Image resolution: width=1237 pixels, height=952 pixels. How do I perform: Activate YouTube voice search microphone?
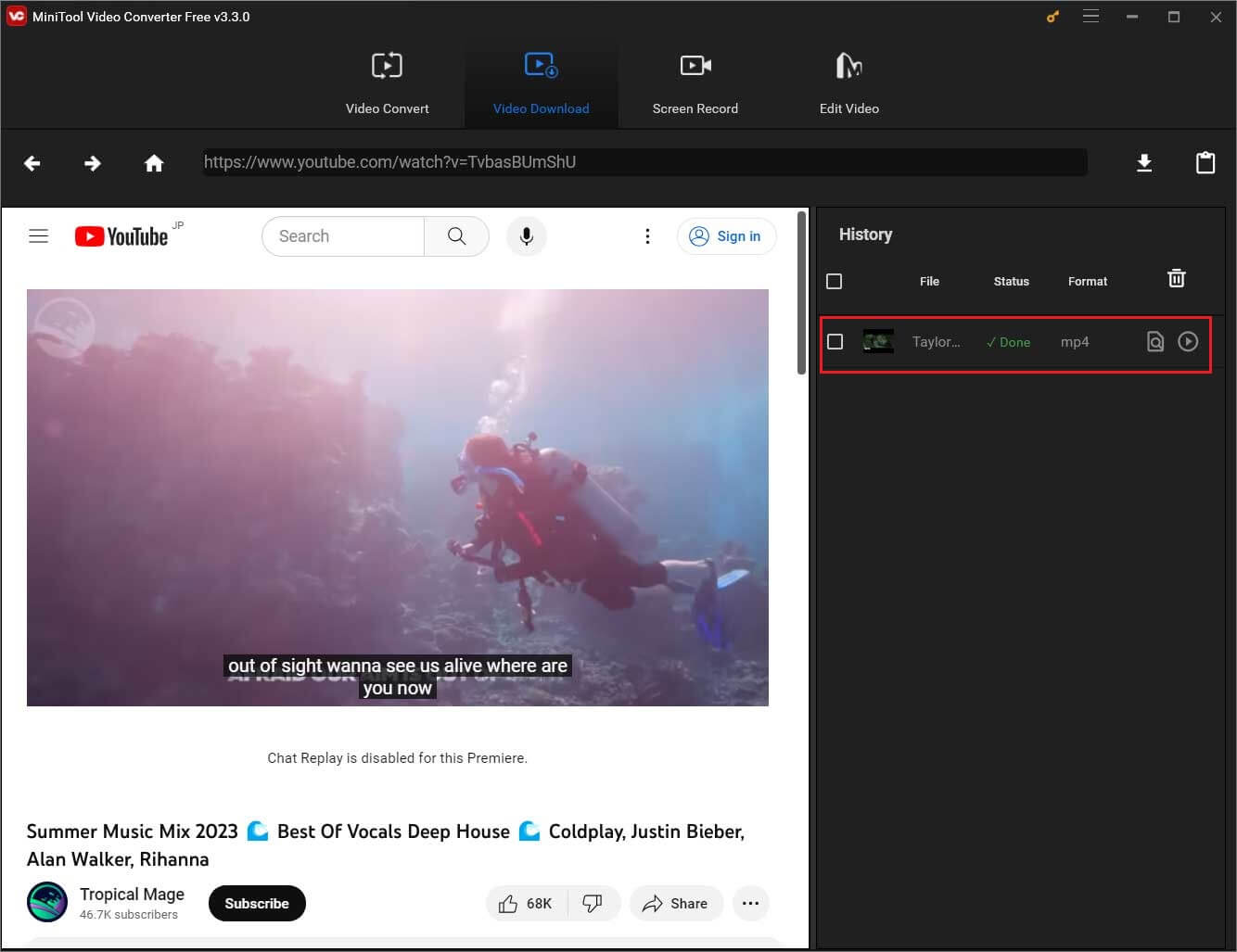click(x=526, y=236)
